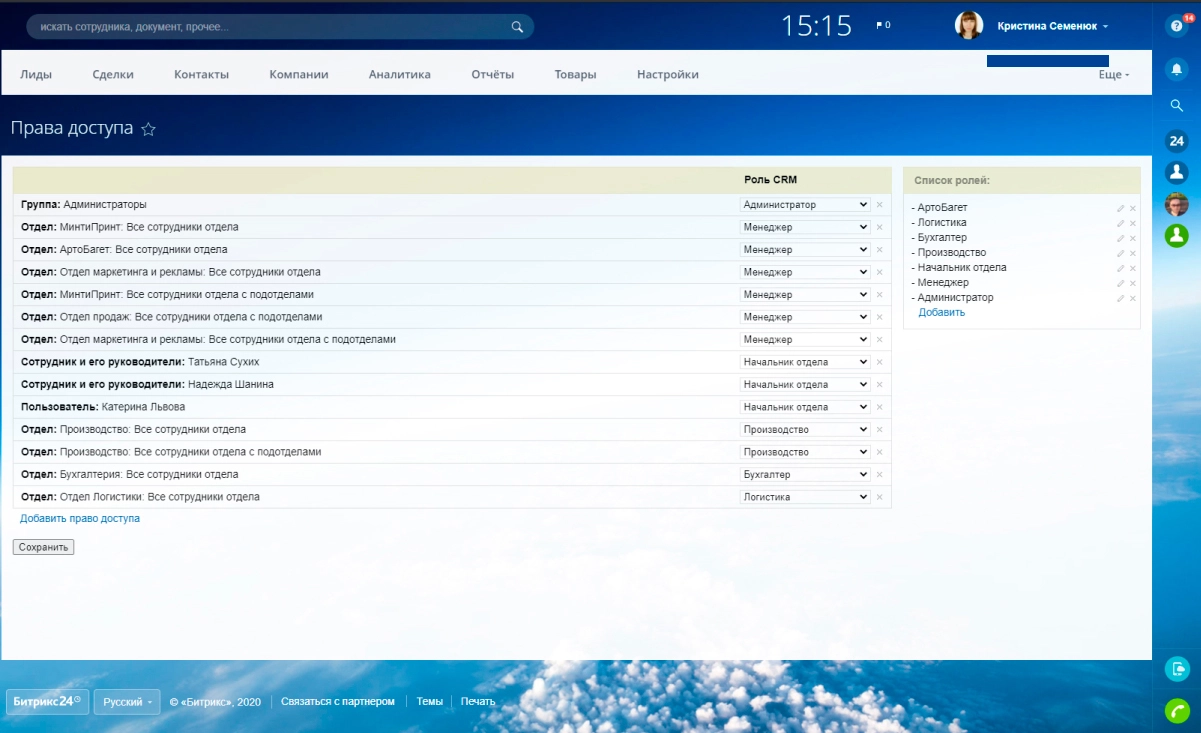This screenshot has height=733, width=1201.
Task: Click the green person icon in the right sidebar
Action: (x=1177, y=236)
